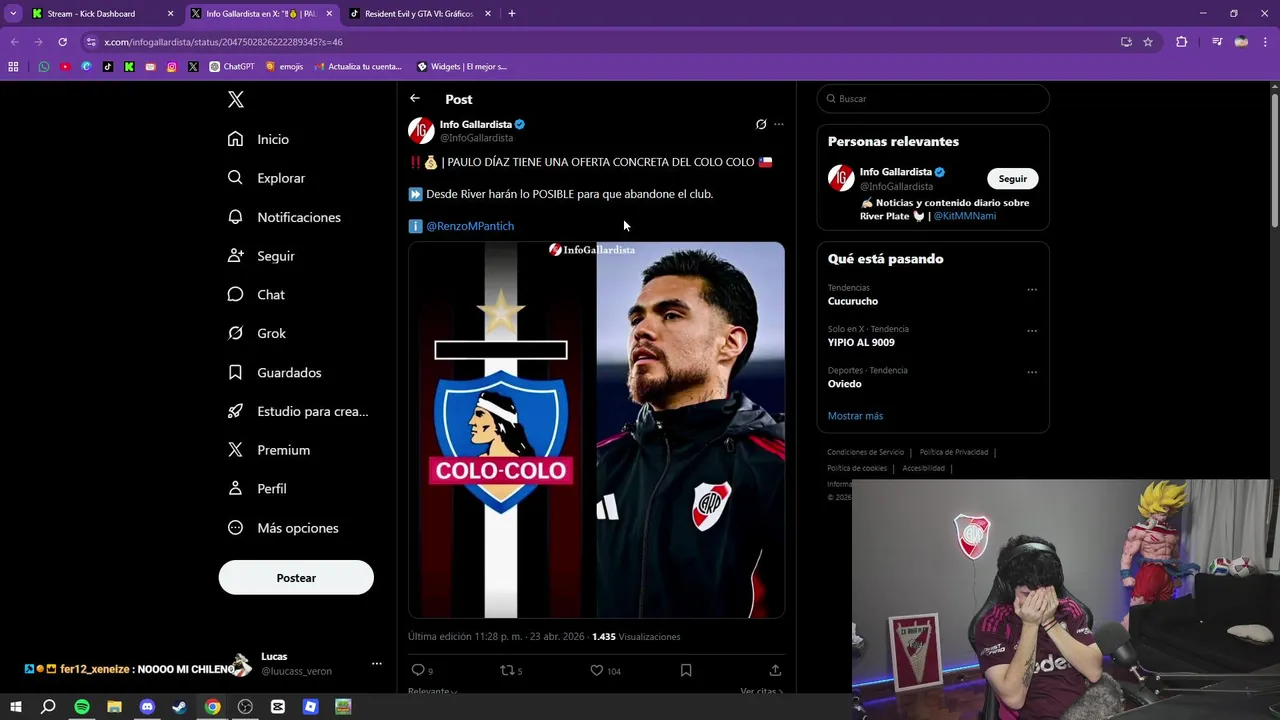
Task: Go to Inicio in X sidebar
Action: pos(259,139)
